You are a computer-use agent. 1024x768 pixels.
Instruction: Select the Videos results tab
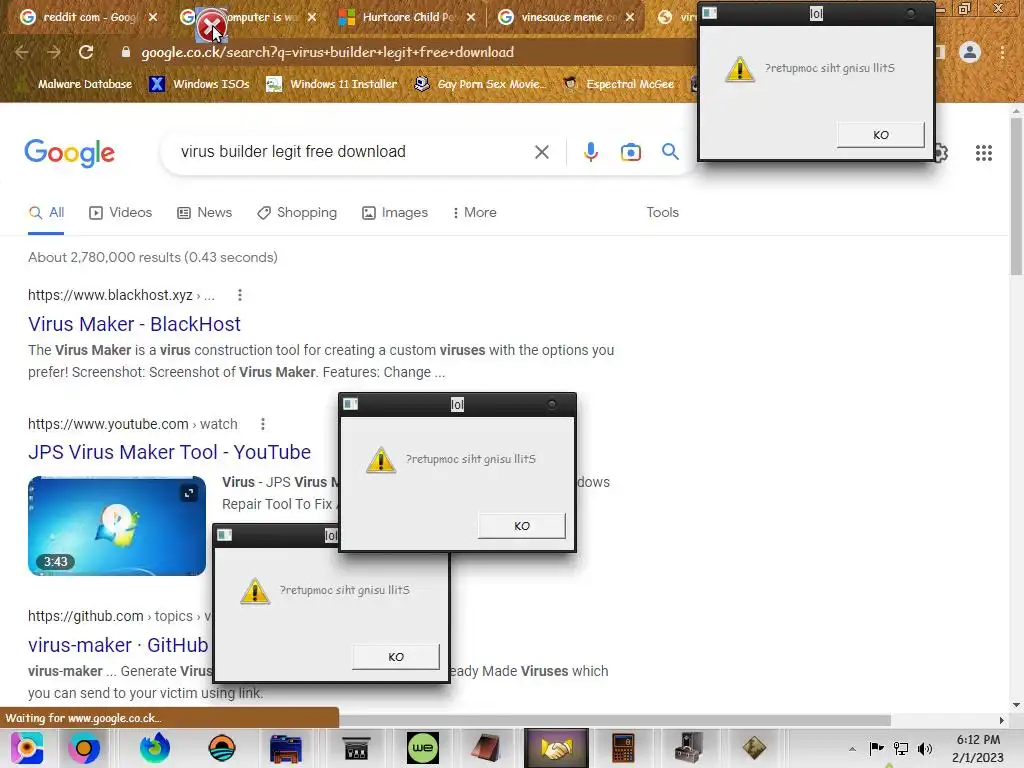pos(120,213)
